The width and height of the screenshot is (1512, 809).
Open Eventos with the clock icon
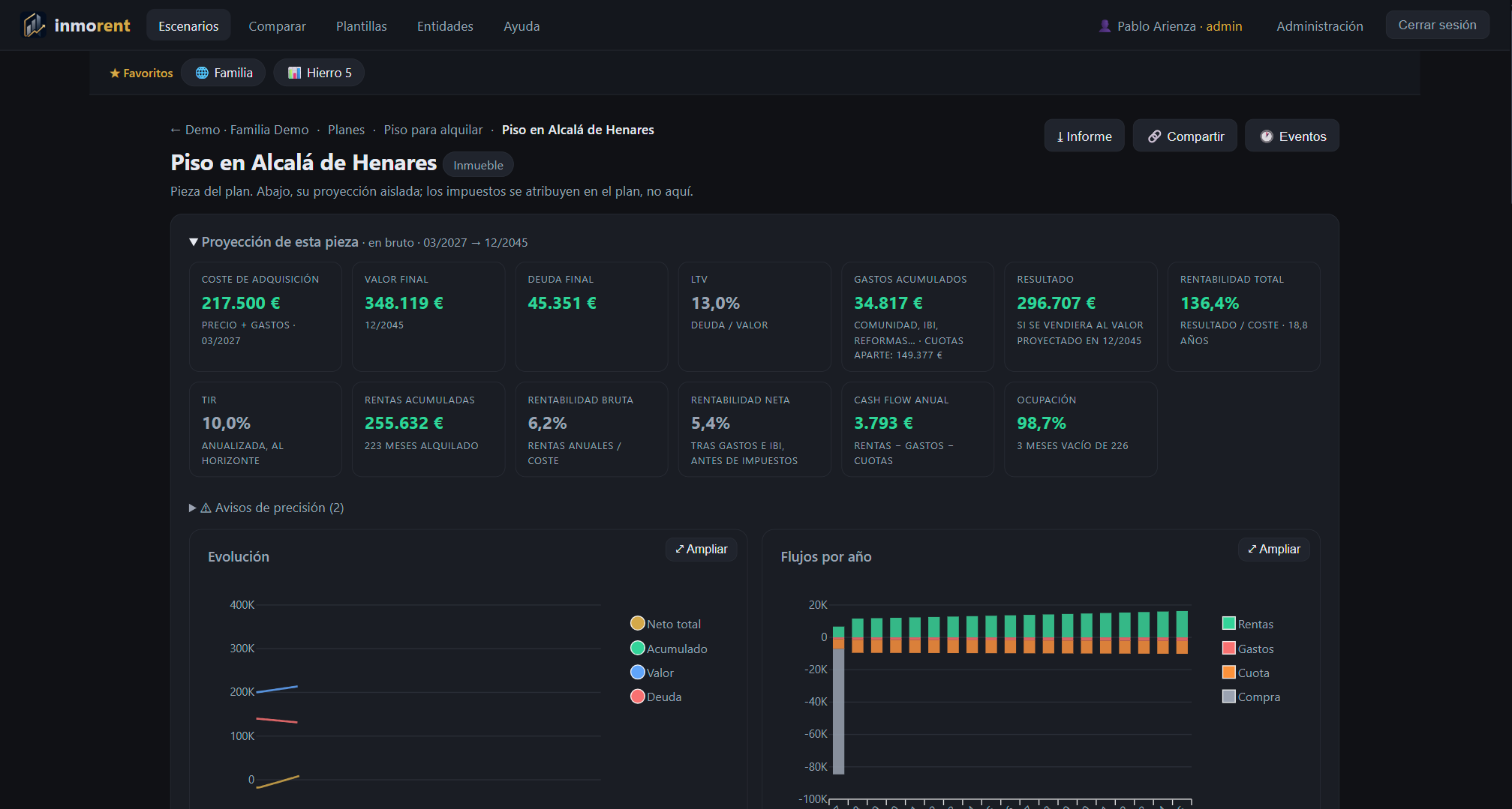coord(1292,136)
